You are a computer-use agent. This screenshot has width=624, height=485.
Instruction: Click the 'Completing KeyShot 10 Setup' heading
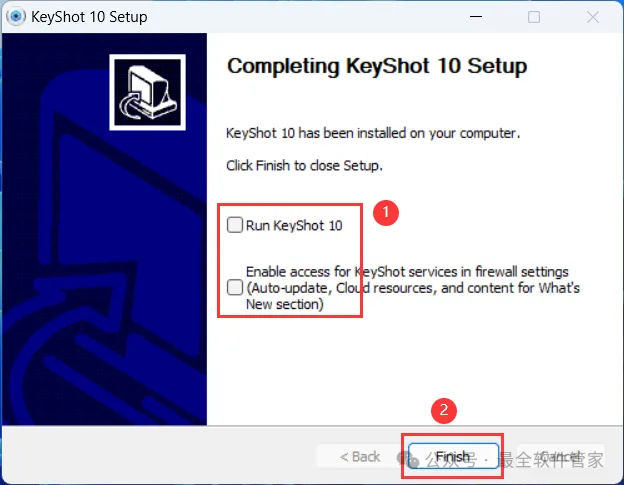(x=377, y=66)
